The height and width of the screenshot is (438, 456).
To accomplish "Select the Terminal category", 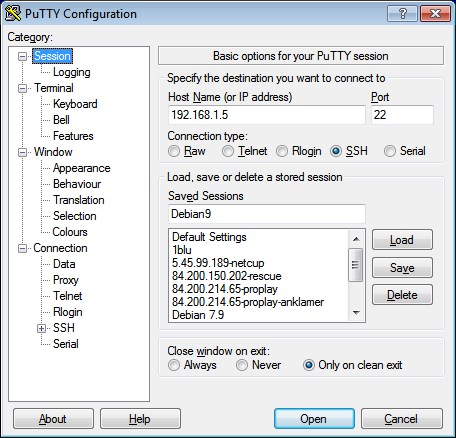I will click(54, 88).
